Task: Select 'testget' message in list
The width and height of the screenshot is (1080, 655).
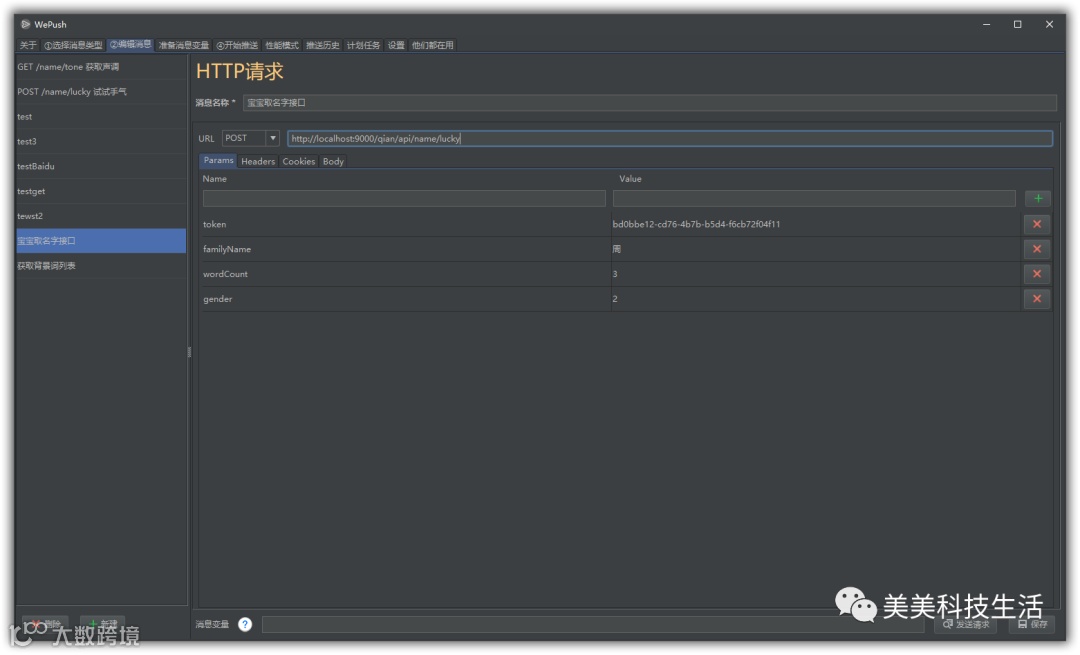Action: (101, 191)
